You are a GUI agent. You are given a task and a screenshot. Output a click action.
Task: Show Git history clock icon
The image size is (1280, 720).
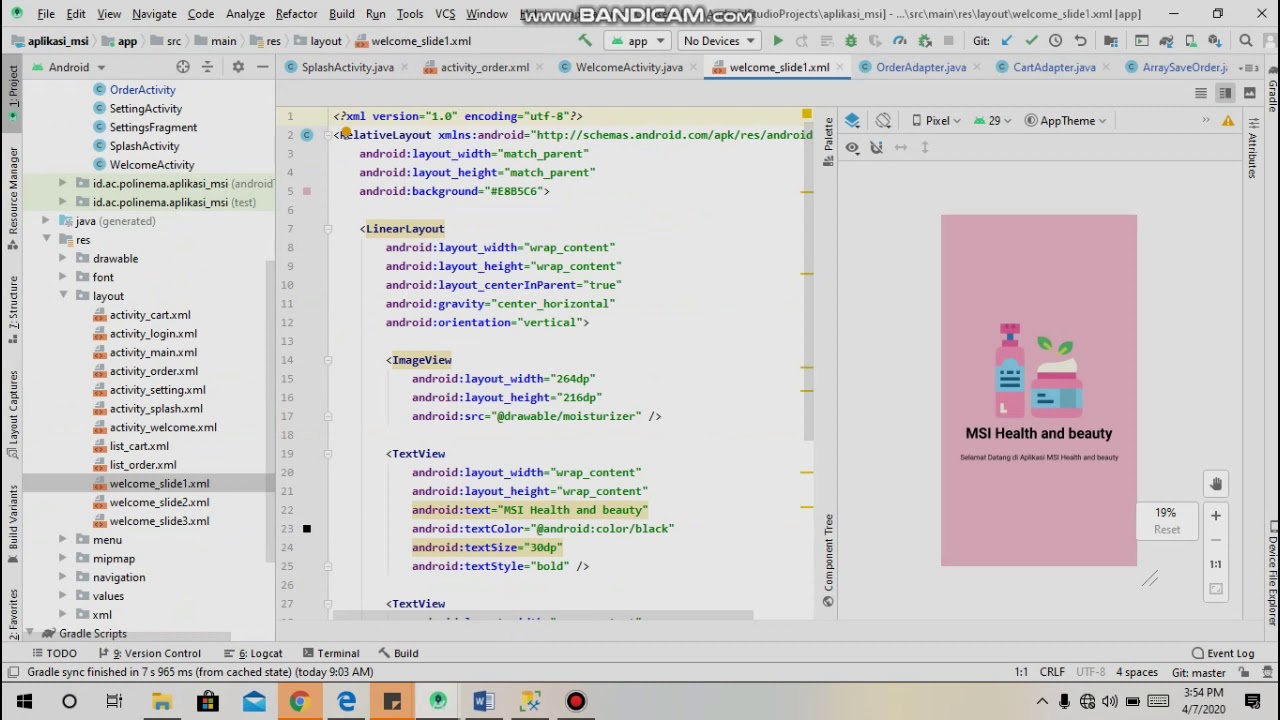(1056, 41)
